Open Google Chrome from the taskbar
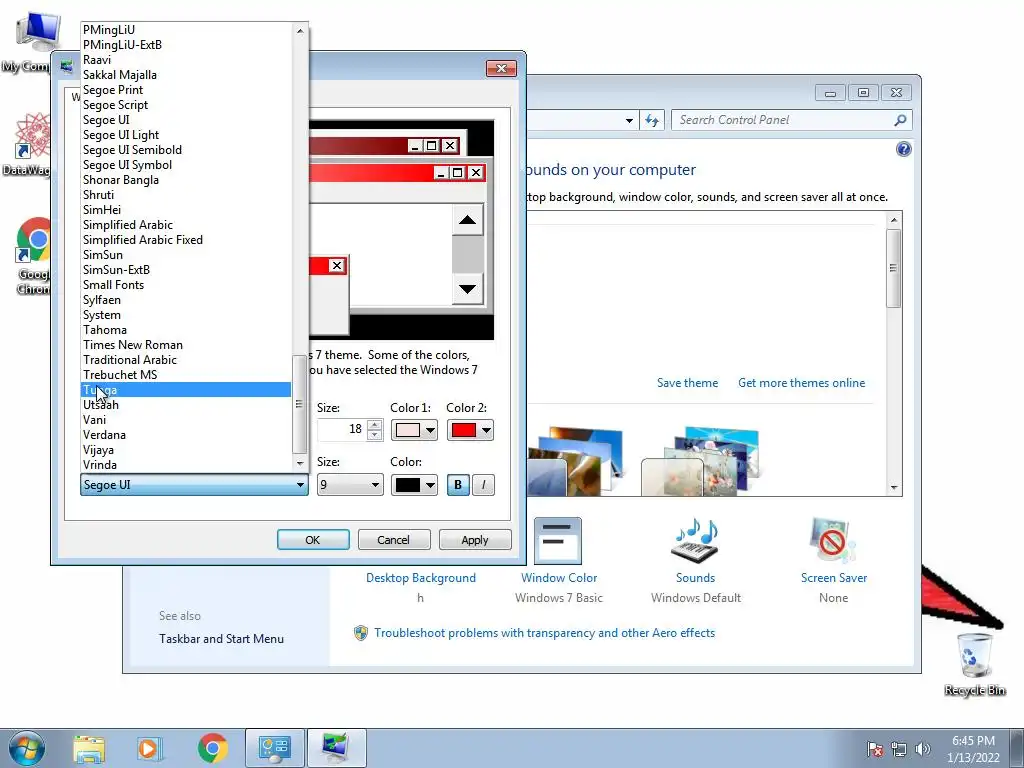Image resolution: width=1024 pixels, height=768 pixels. pyautogui.click(x=212, y=748)
